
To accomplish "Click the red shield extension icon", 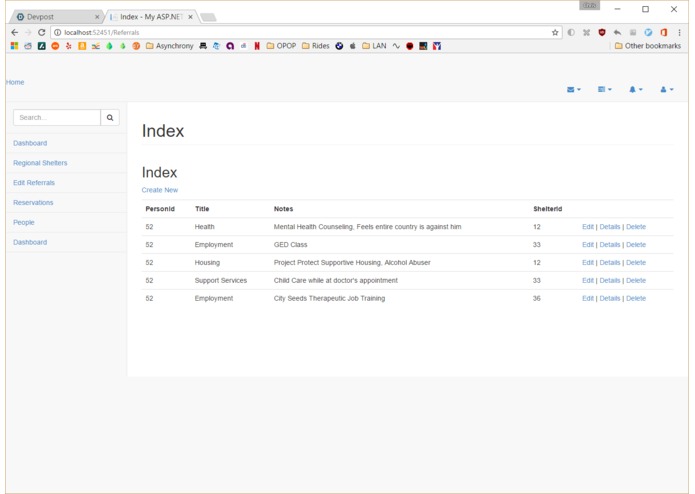I will pyautogui.click(x=602, y=32).
